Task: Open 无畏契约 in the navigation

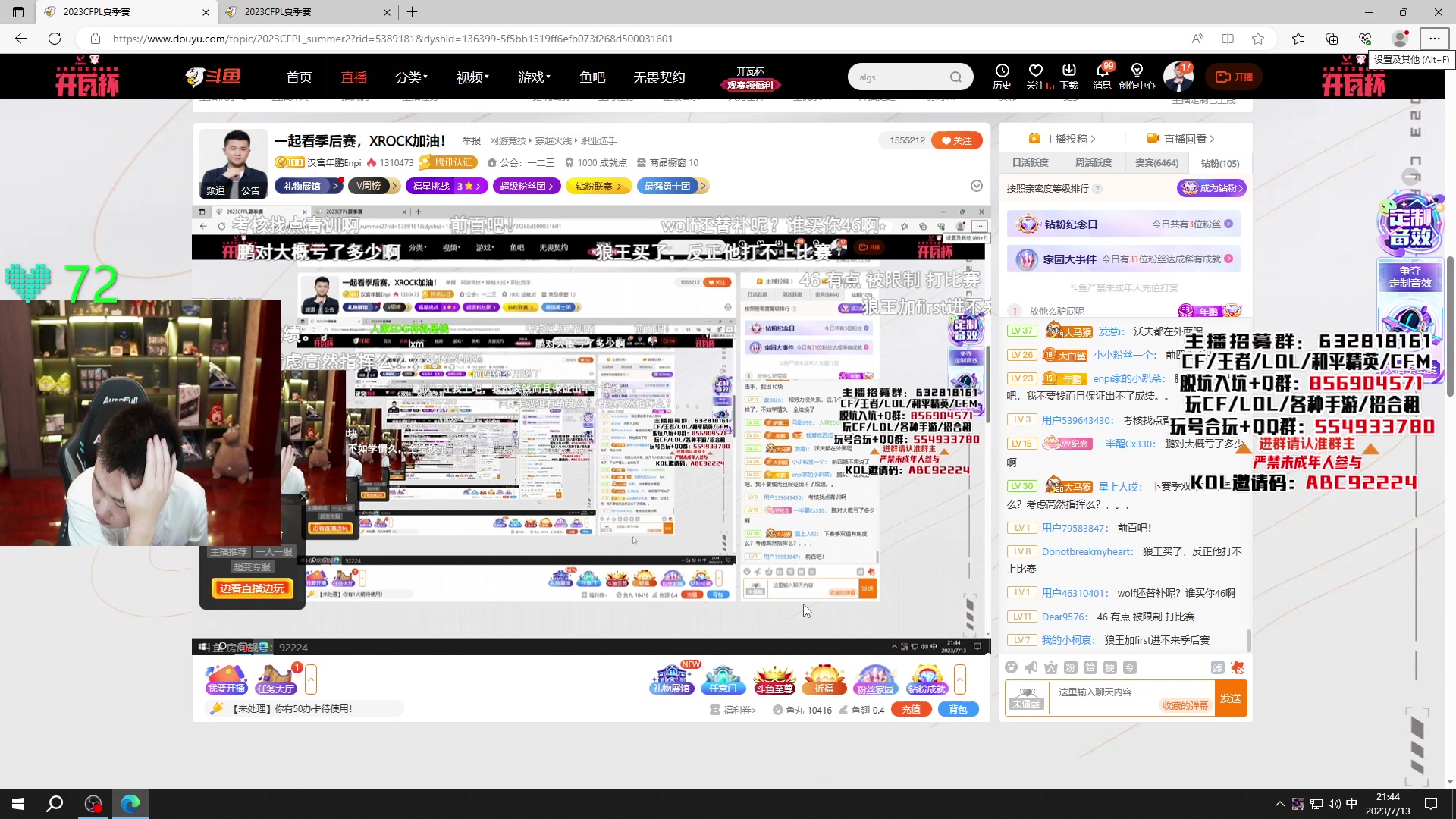Action: (x=659, y=77)
